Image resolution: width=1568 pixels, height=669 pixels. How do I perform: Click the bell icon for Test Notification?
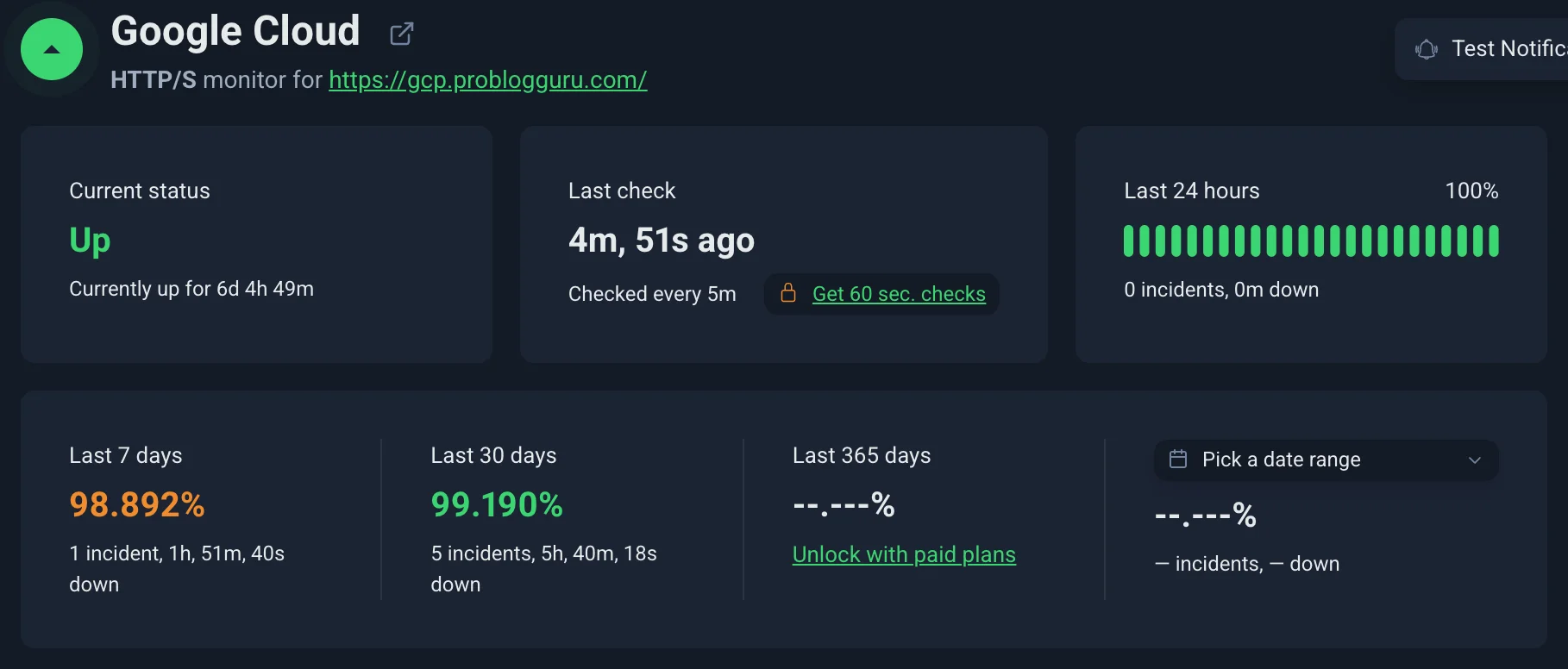tap(1427, 49)
